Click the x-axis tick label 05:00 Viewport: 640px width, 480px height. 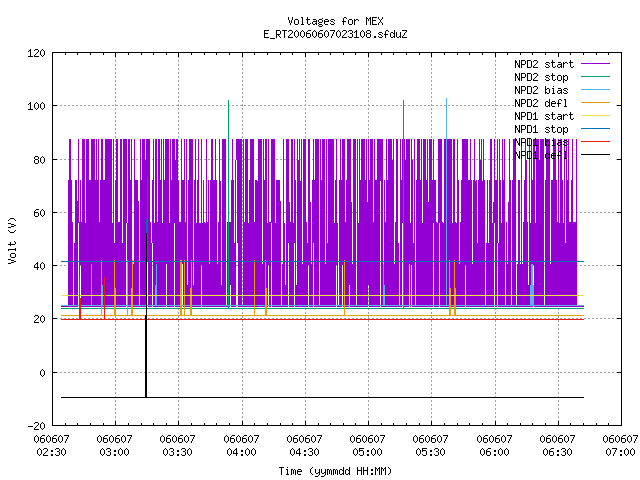tap(367, 452)
